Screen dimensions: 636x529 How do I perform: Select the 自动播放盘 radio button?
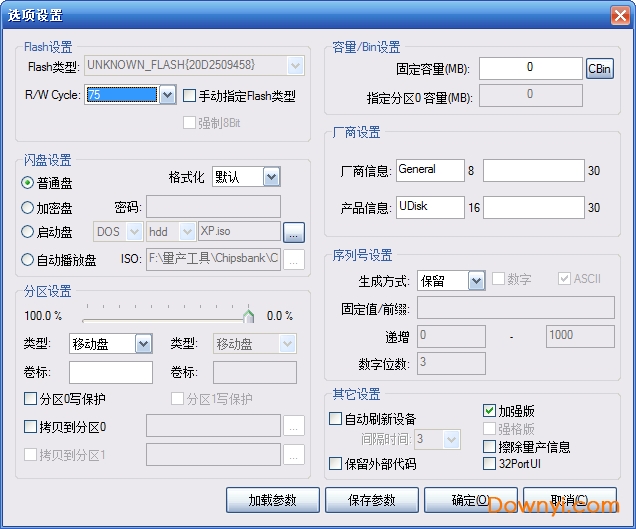pyautogui.click(x=28, y=260)
